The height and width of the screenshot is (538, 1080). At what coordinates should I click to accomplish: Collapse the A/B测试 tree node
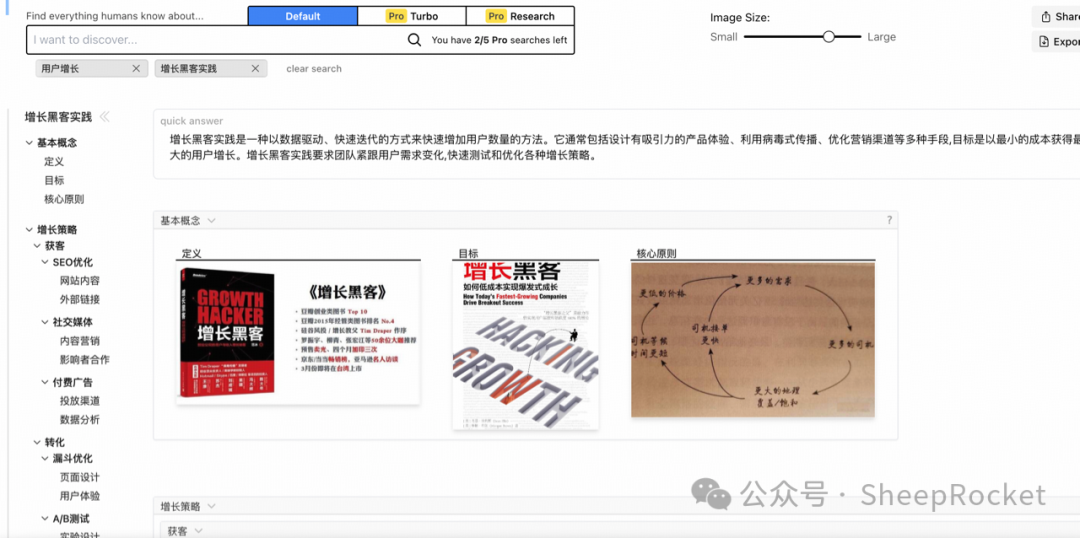(45, 519)
